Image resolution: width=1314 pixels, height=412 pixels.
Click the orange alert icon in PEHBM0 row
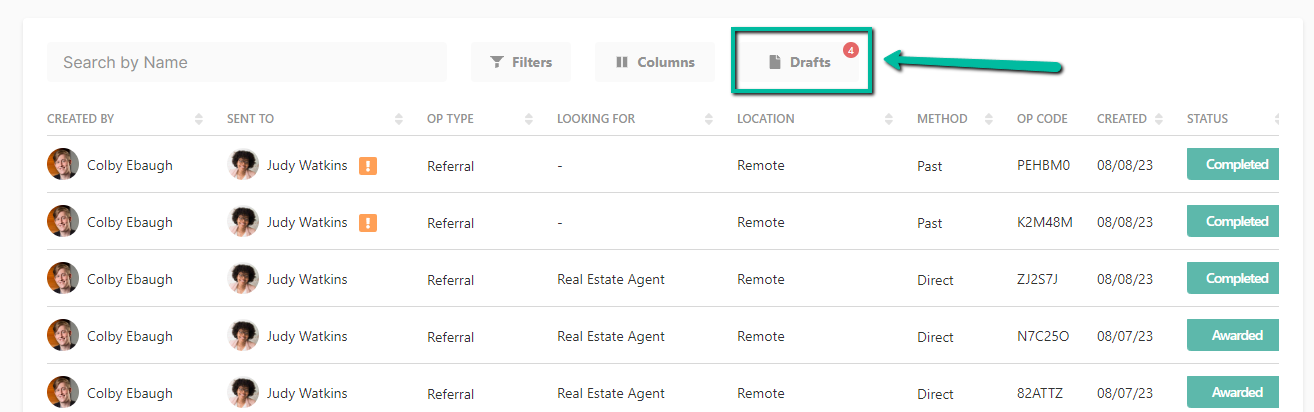click(368, 165)
